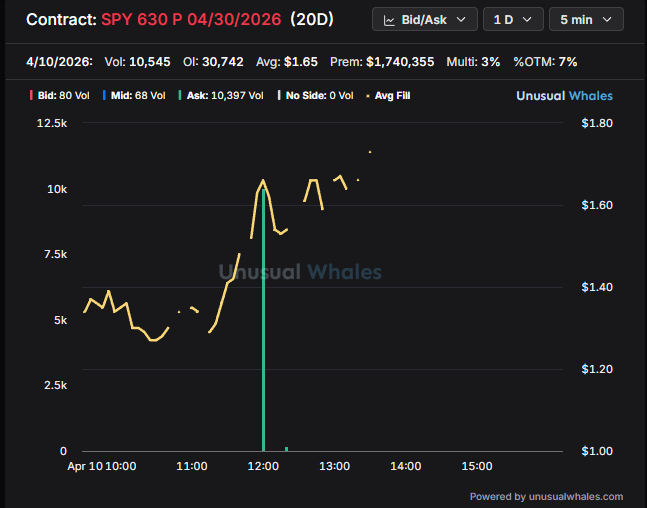Click the Unusual Whales logo near the legend
The image size is (647, 508).
click(x=564, y=96)
